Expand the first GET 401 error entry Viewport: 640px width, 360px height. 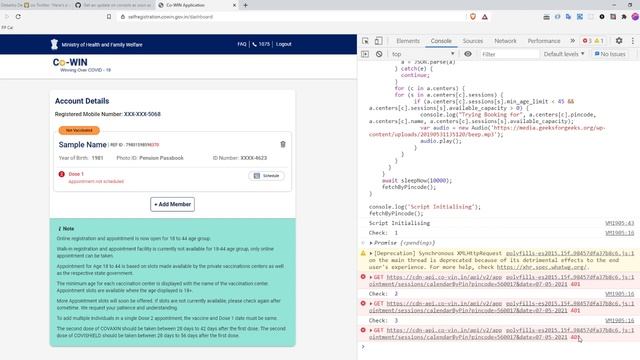click(x=371, y=277)
